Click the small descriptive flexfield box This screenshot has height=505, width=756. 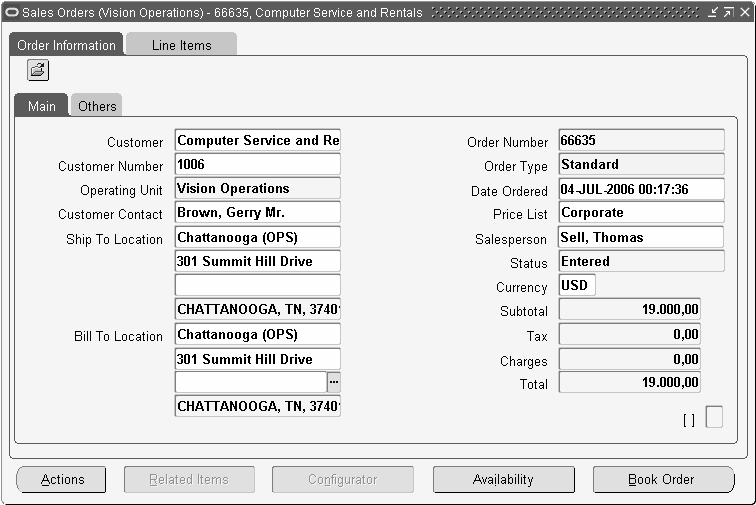714,417
